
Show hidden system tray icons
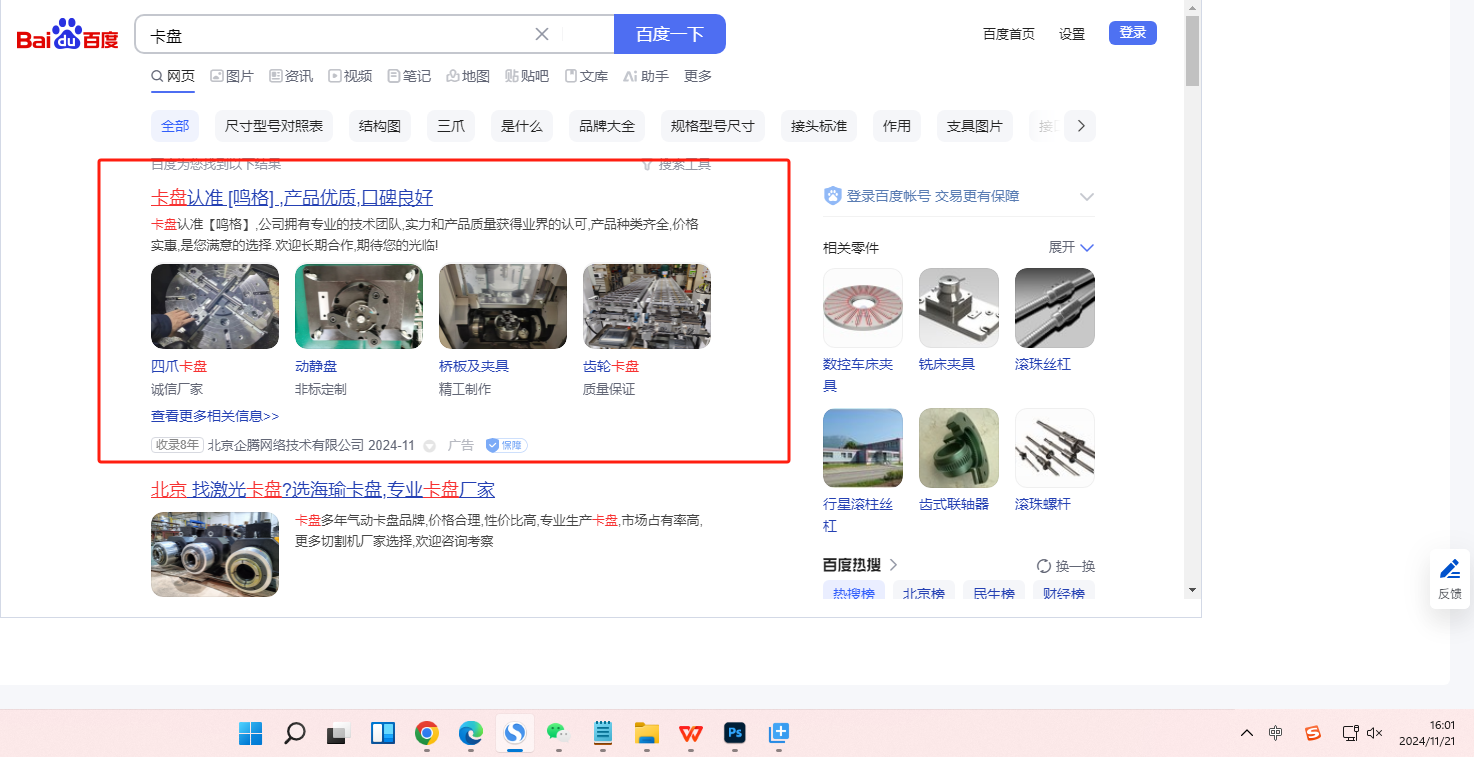1246,733
